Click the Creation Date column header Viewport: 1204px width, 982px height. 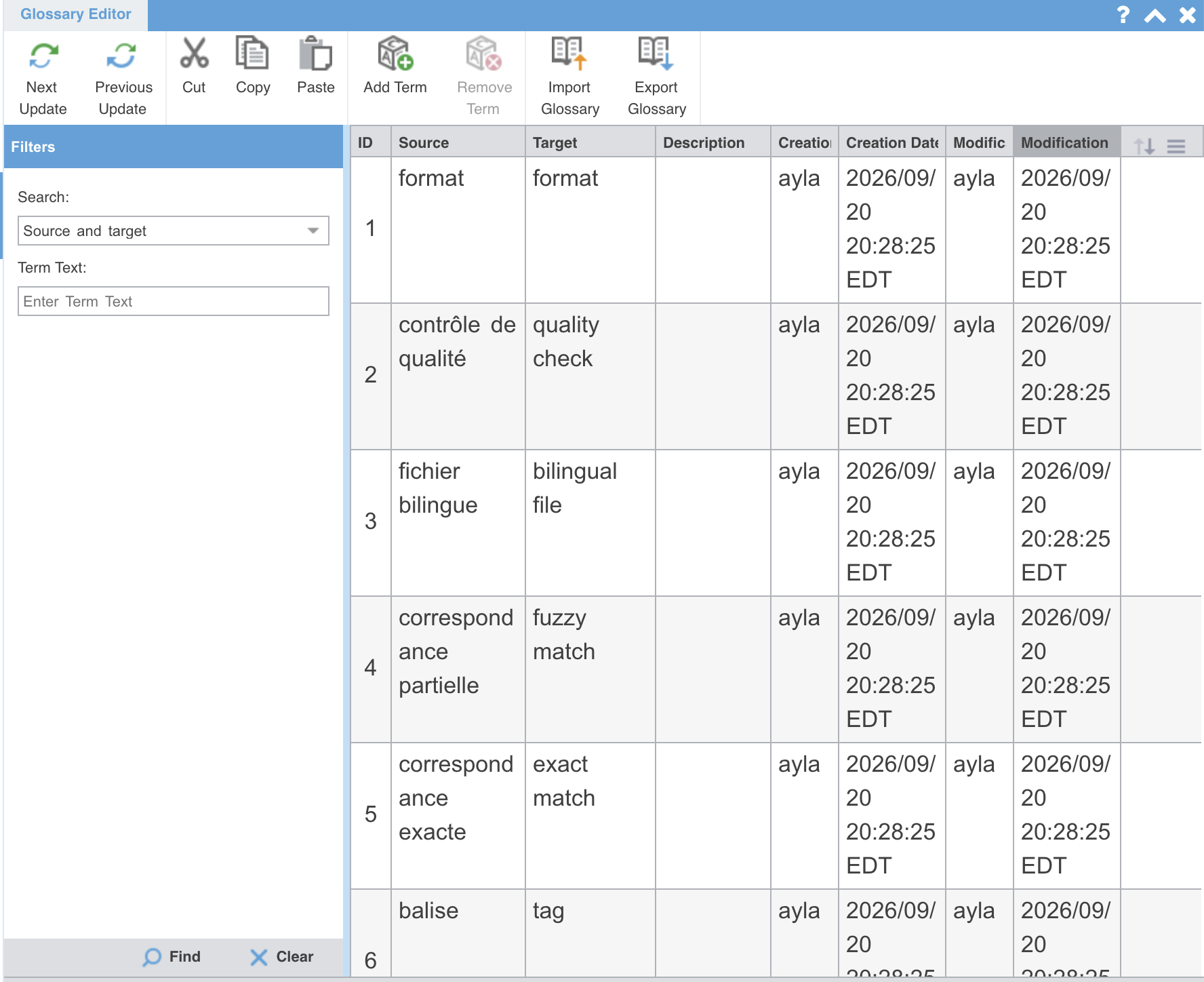click(x=892, y=142)
